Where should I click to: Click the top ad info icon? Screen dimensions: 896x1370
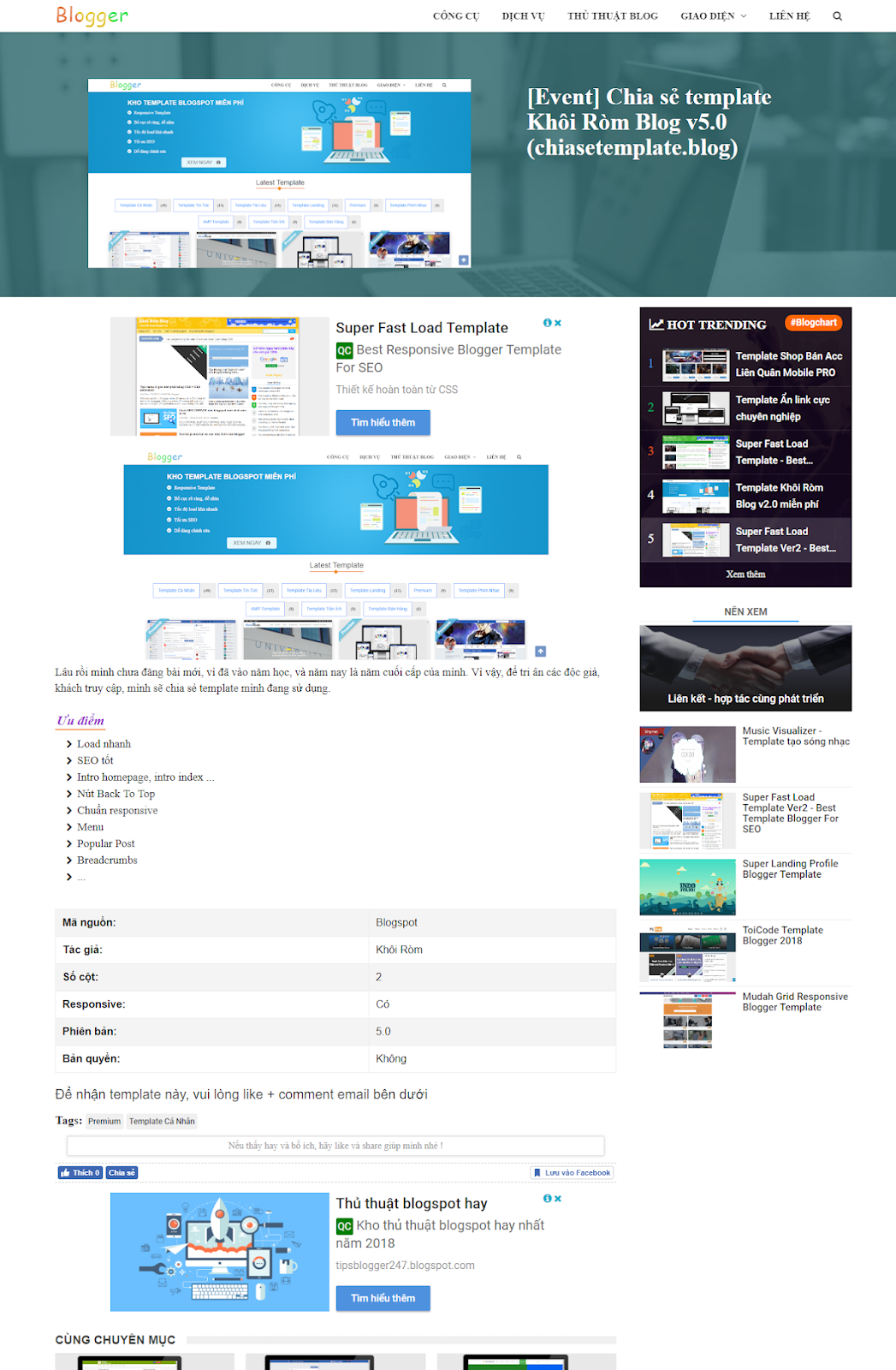(x=547, y=323)
